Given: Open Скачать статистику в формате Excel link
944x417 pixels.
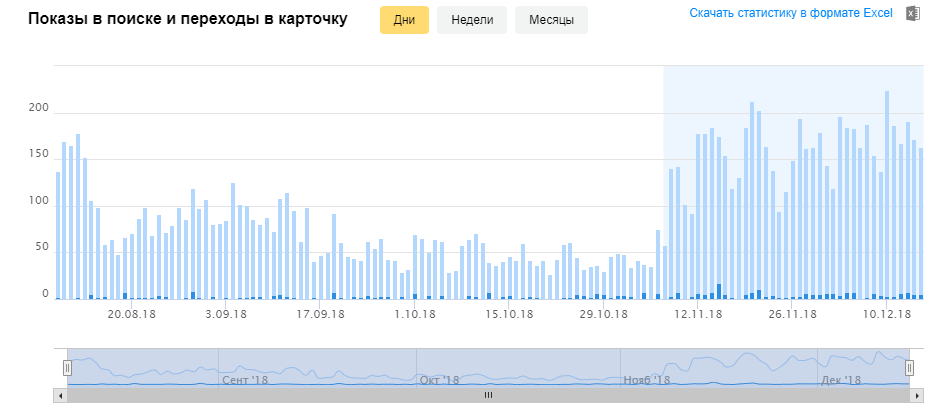Looking at the screenshot, I should point(791,13).
